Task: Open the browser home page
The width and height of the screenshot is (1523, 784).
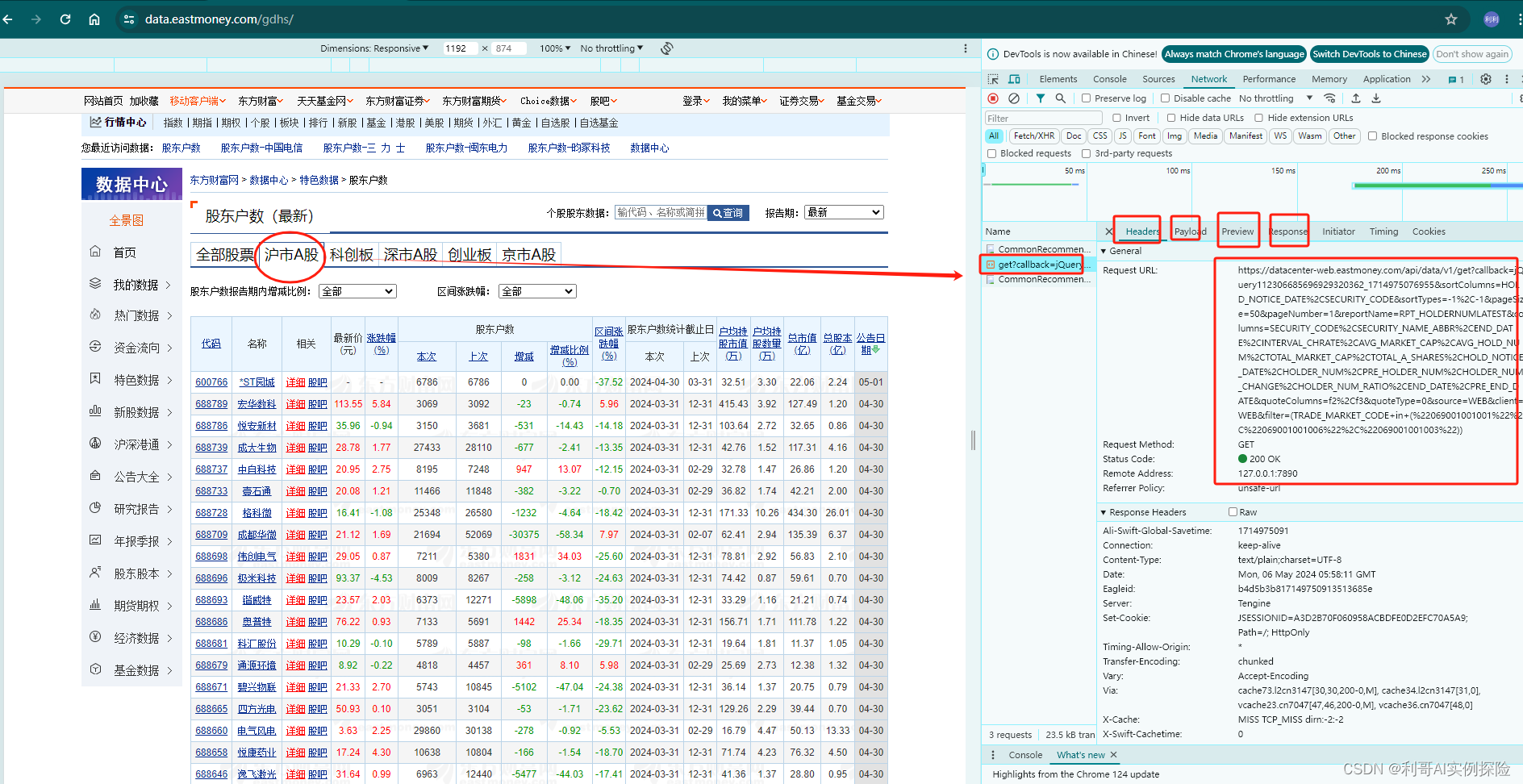Action: click(x=94, y=19)
